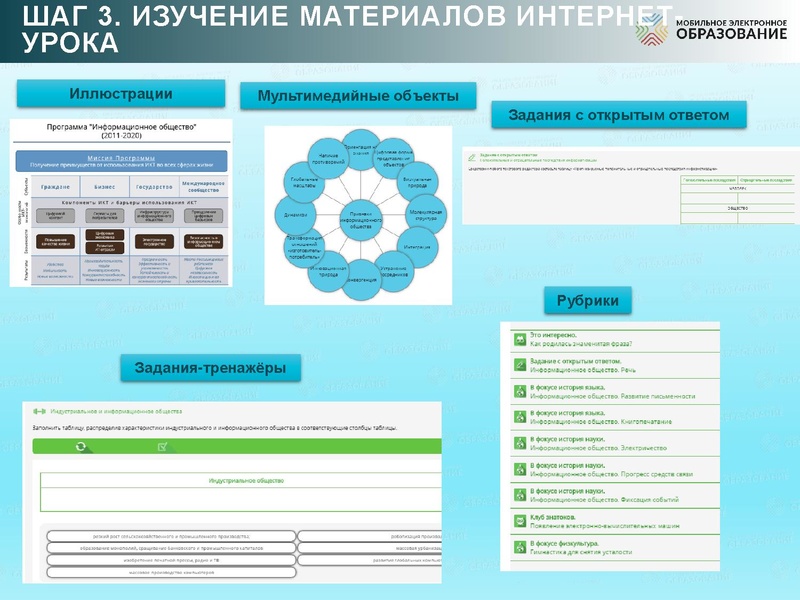Click the icon beside 'Это интересно'
800x600 pixels.
520,339
